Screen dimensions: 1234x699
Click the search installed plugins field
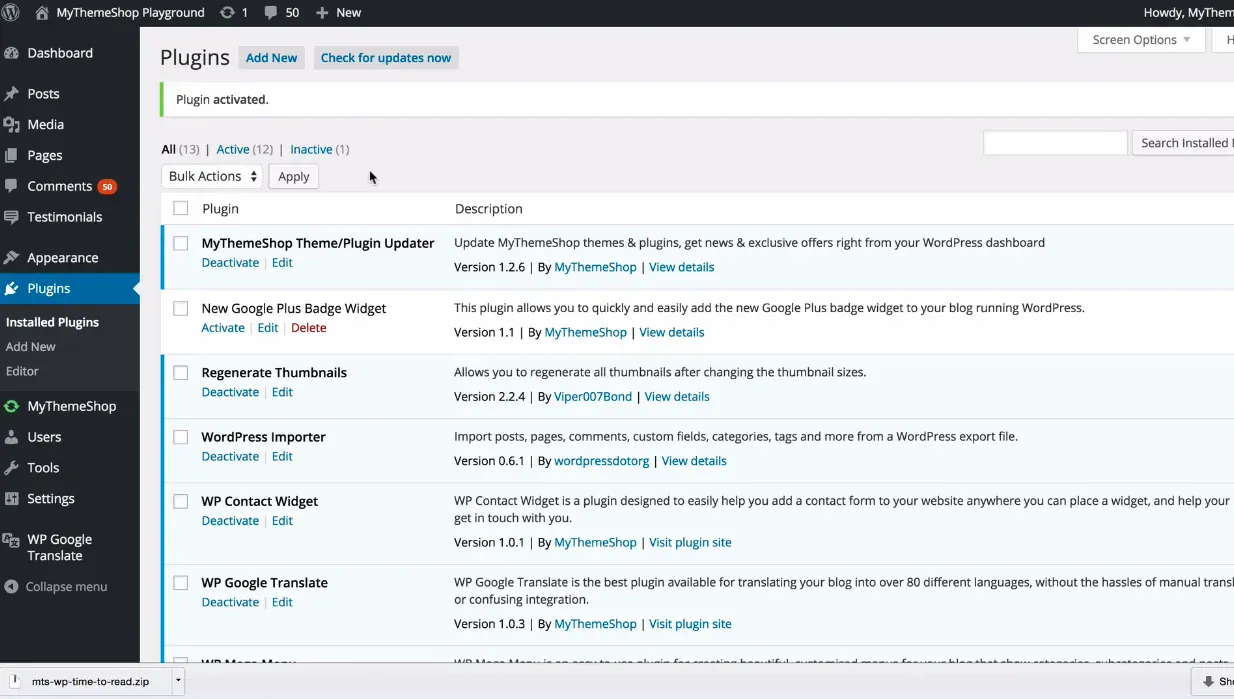click(1055, 143)
